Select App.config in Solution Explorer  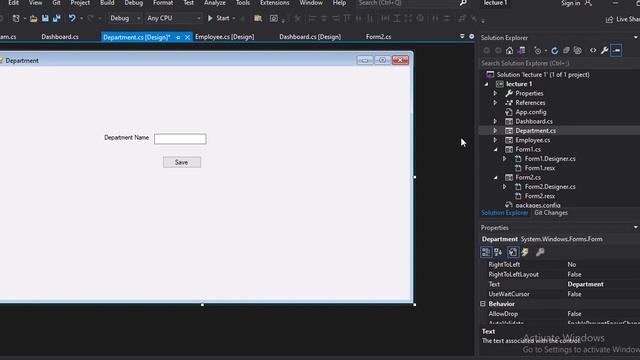531,112
